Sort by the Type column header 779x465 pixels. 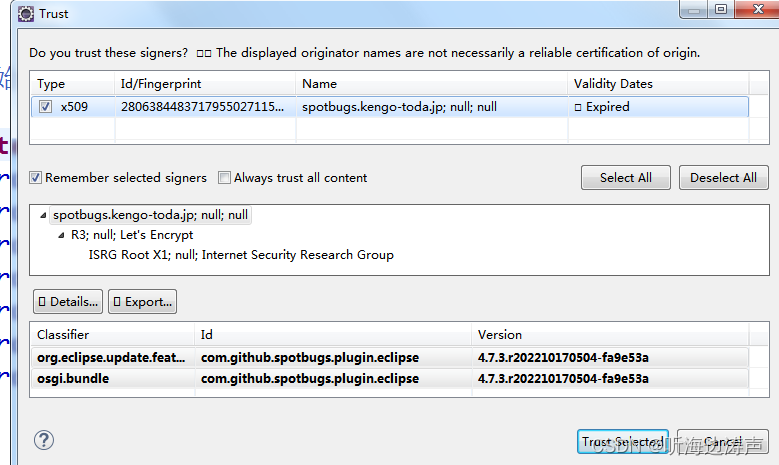(73, 83)
